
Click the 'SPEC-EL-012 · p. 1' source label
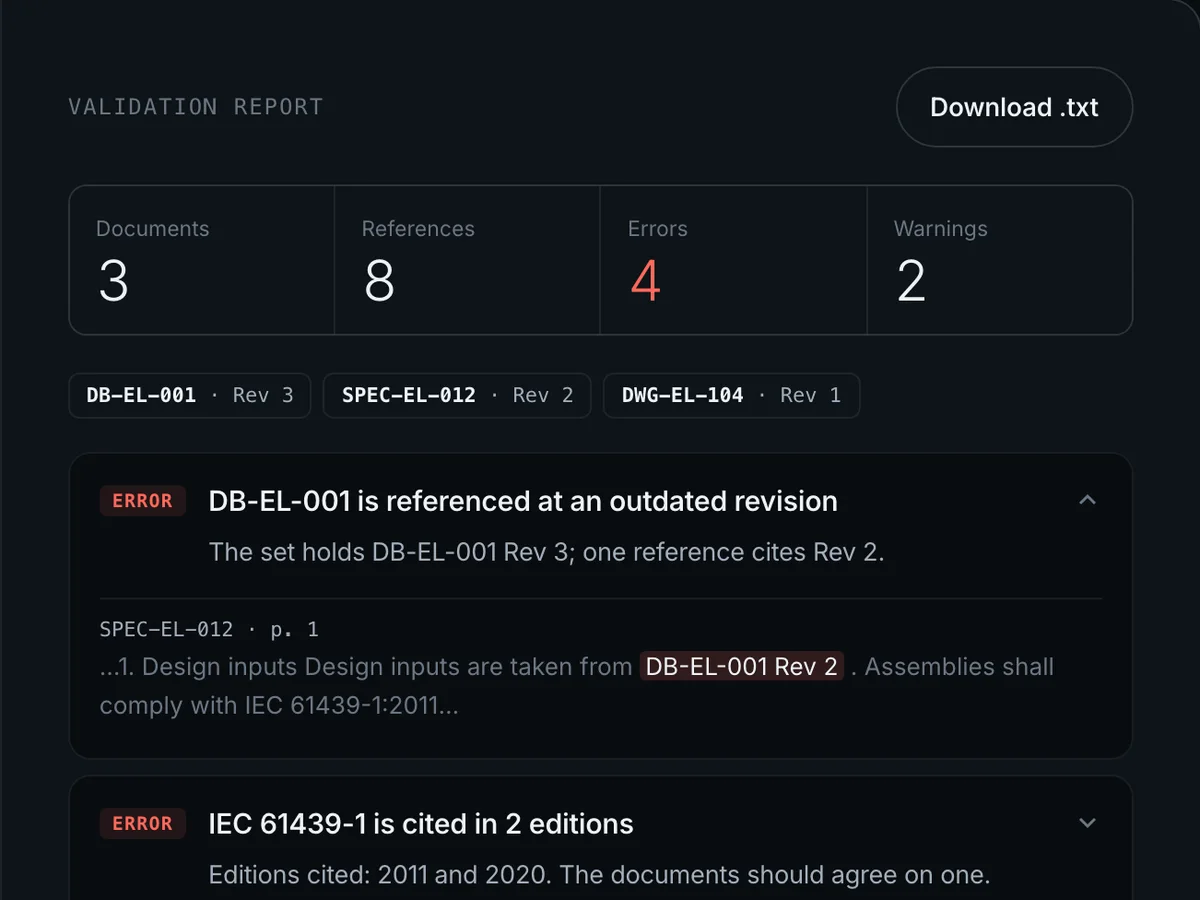[209, 629]
